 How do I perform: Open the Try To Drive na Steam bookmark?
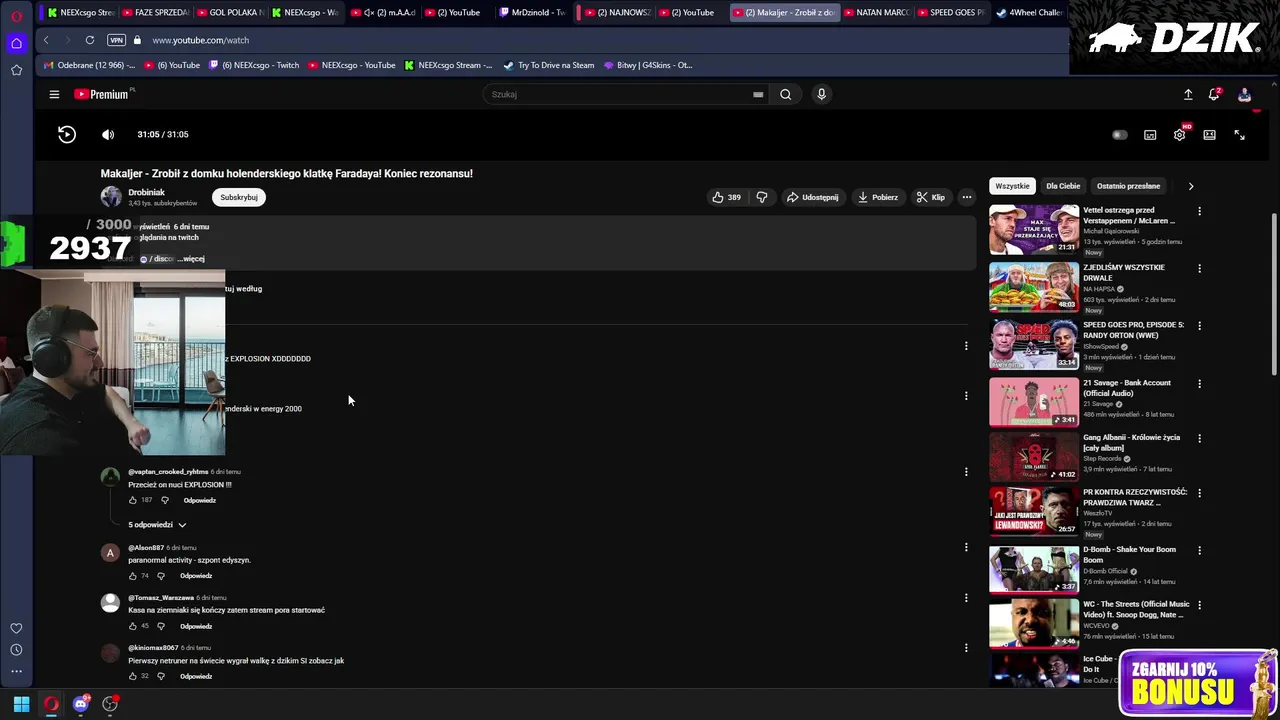pyautogui.click(x=549, y=65)
